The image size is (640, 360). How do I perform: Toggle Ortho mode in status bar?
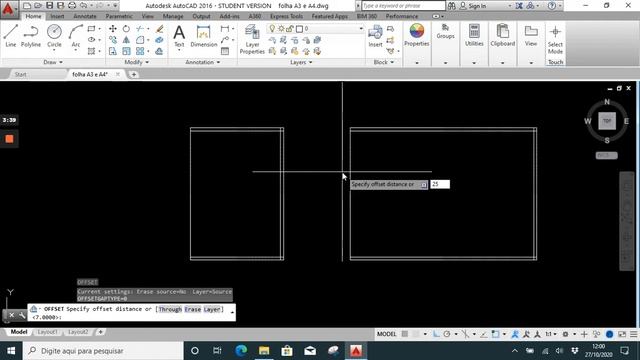click(x=436, y=334)
